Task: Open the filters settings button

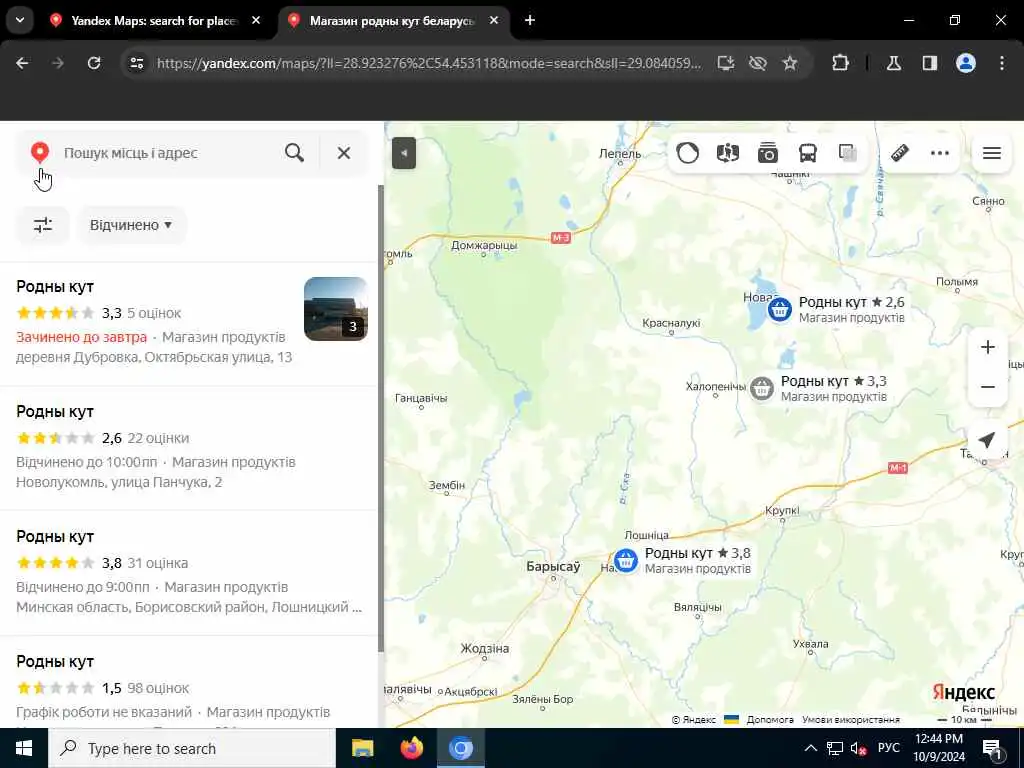Action: (x=42, y=225)
